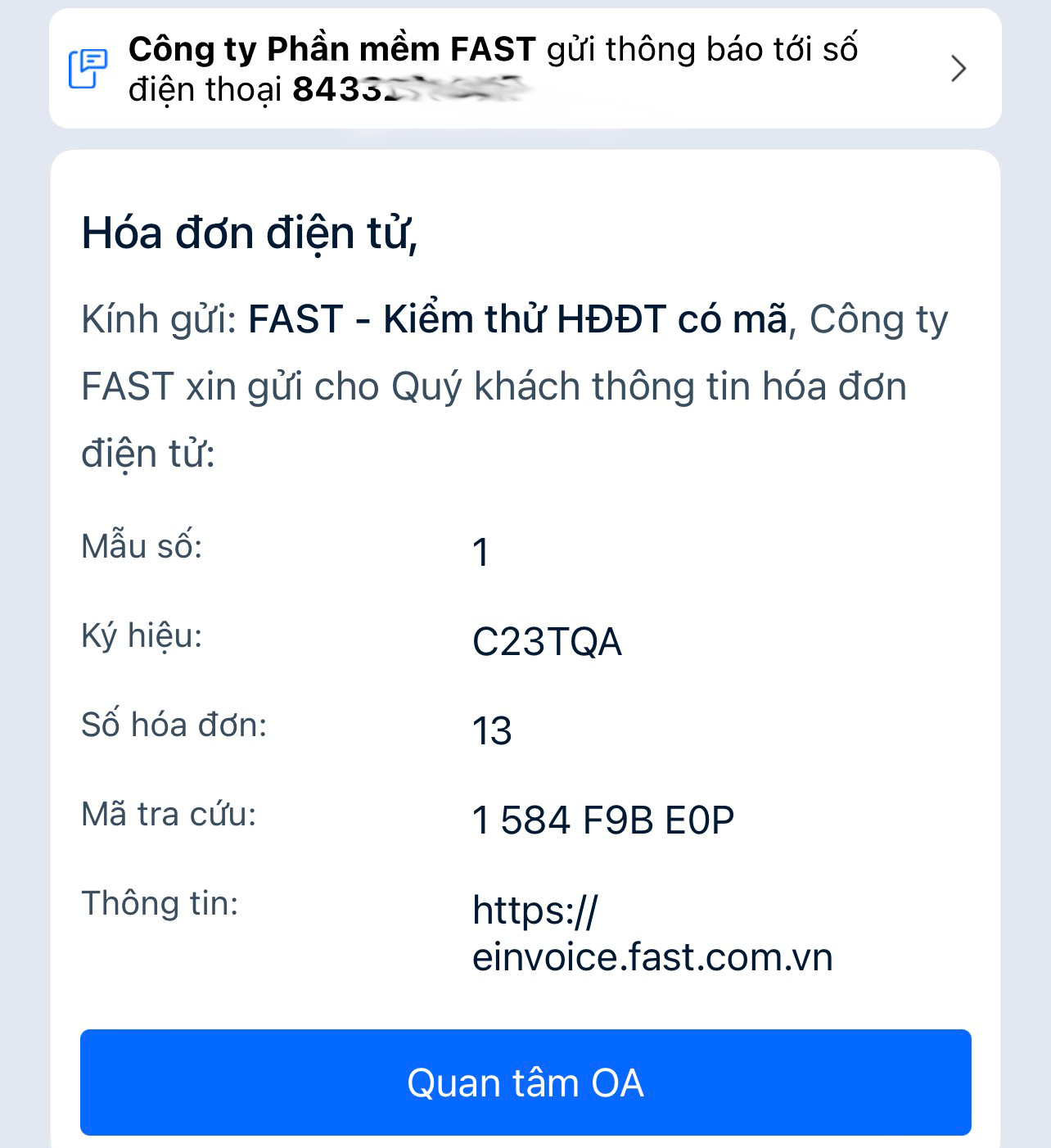
Task: Tap the Số hóa đơn label
Action: (174, 725)
